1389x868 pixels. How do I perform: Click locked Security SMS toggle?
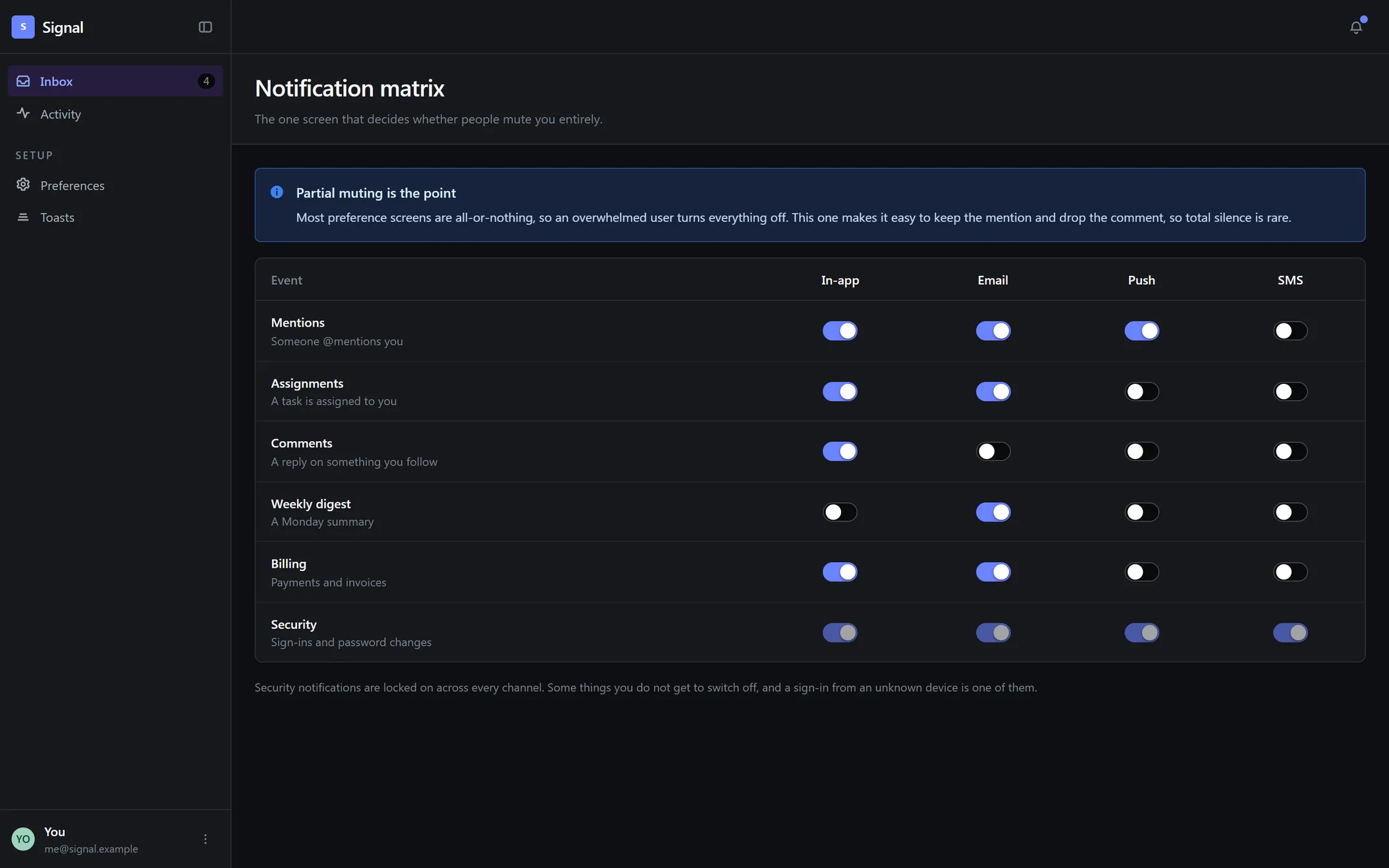pyautogui.click(x=1290, y=633)
